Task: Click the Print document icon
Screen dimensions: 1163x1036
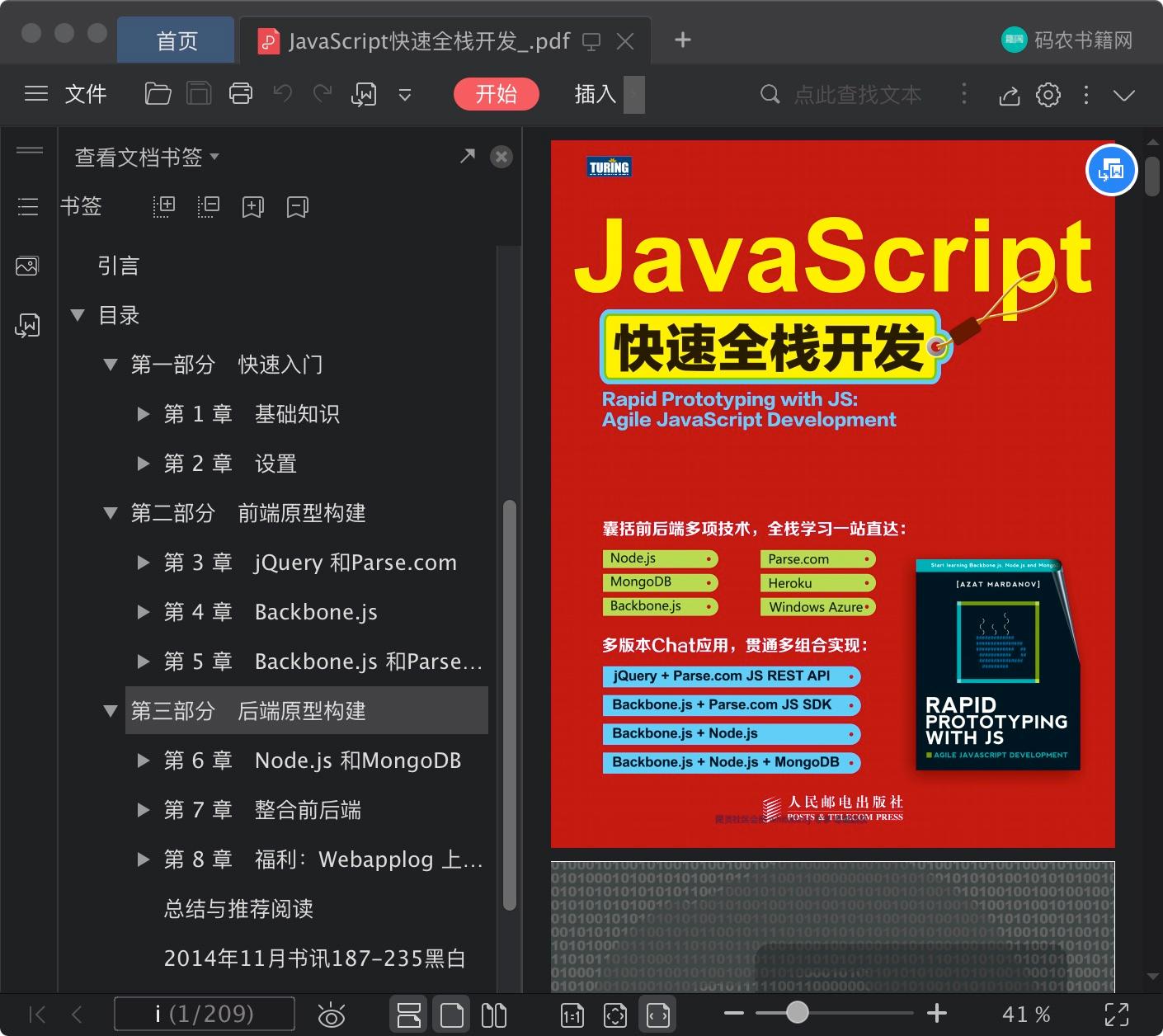Action: click(240, 93)
